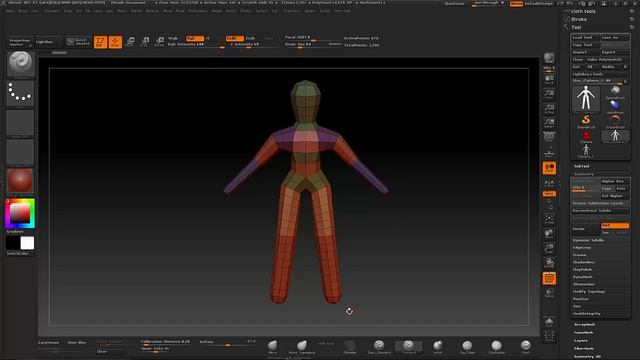The width and height of the screenshot is (640, 360).
Task: Open the Dots stroke type selector
Action: pos(20,93)
